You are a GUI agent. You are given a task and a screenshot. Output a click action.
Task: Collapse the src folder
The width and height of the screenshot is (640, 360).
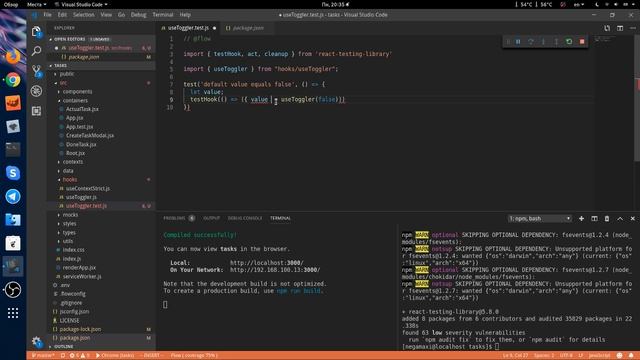(63, 83)
